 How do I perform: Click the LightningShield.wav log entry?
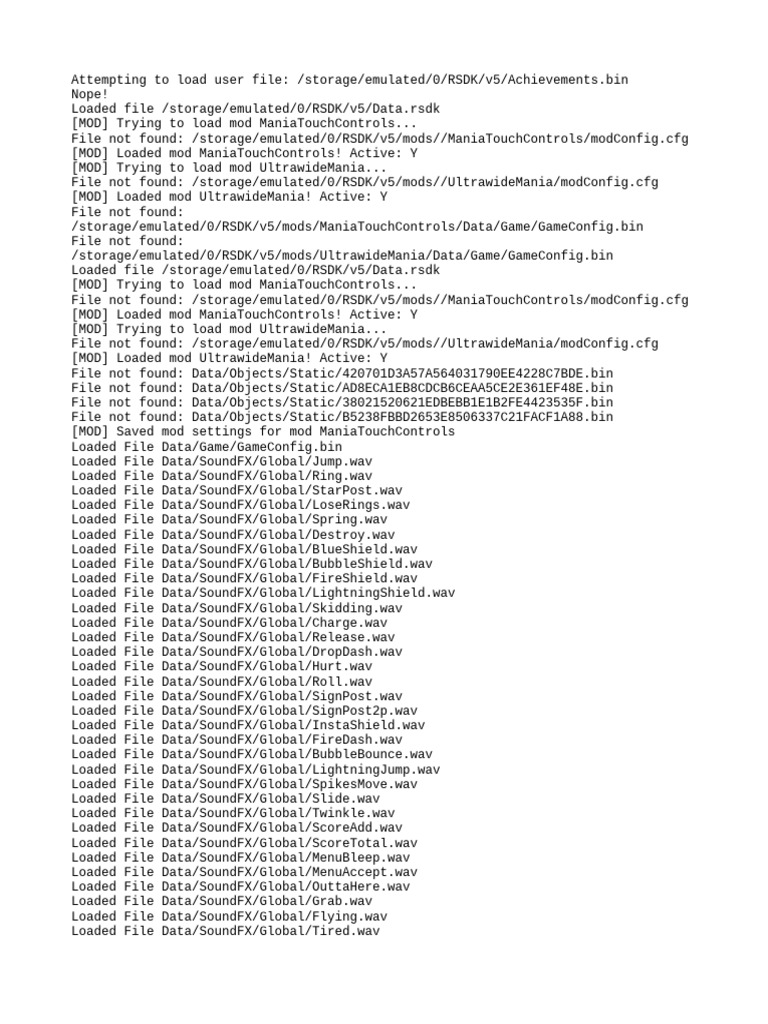click(x=263, y=593)
